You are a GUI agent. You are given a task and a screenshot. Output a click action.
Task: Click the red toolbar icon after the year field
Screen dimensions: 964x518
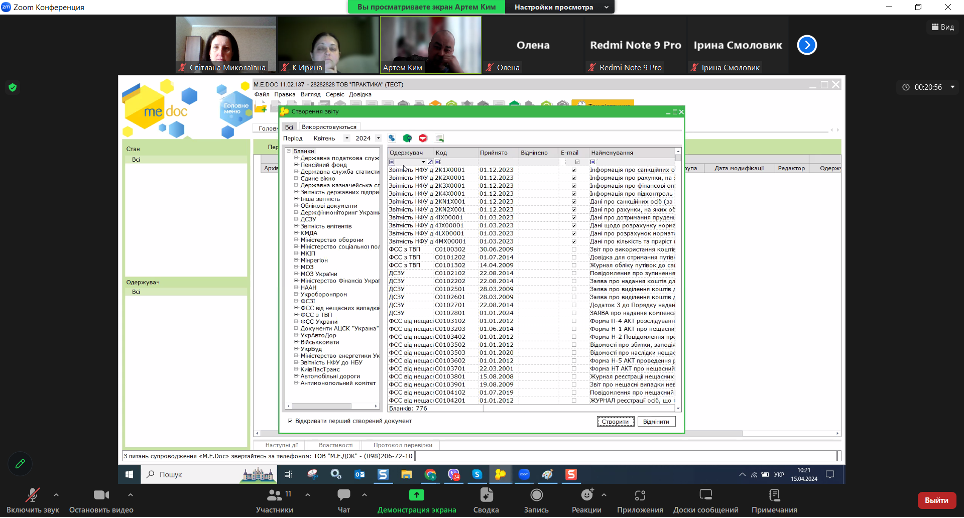pyautogui.click(x=423, y=138)
